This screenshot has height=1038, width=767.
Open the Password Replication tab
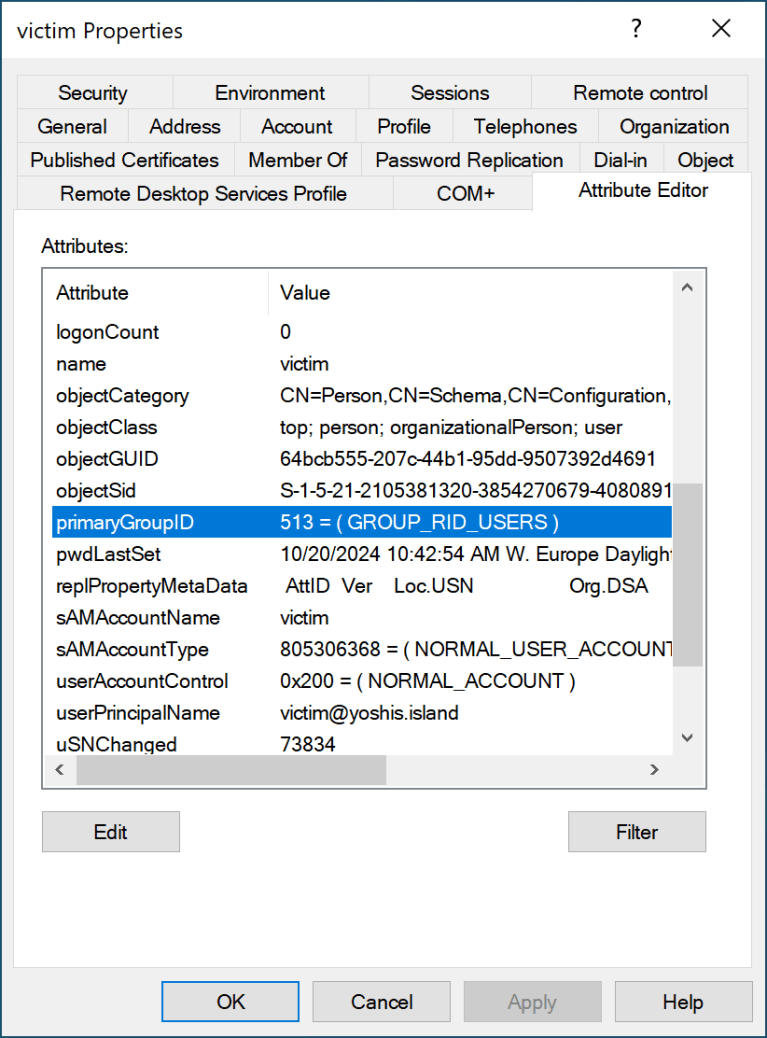pos(468,159)
